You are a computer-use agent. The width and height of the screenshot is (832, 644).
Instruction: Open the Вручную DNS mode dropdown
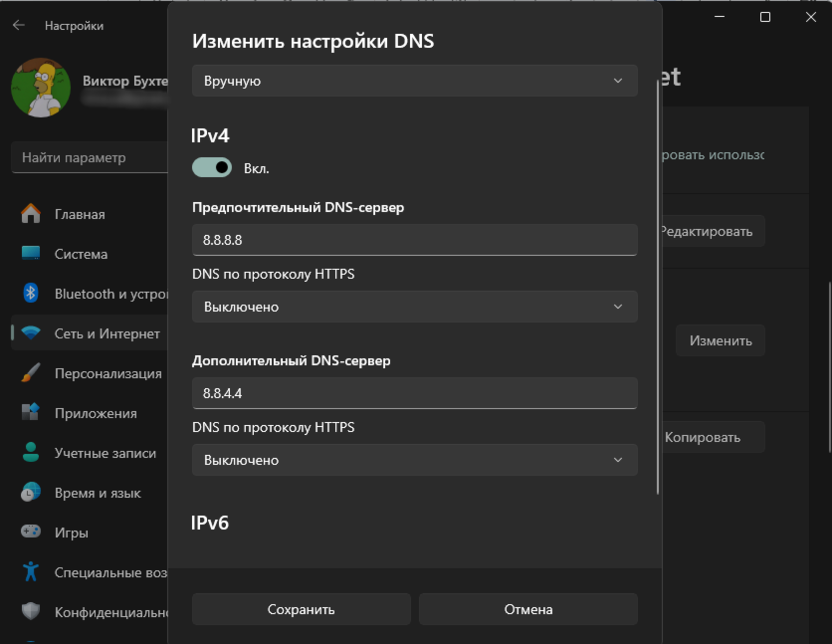click(414, 81)
